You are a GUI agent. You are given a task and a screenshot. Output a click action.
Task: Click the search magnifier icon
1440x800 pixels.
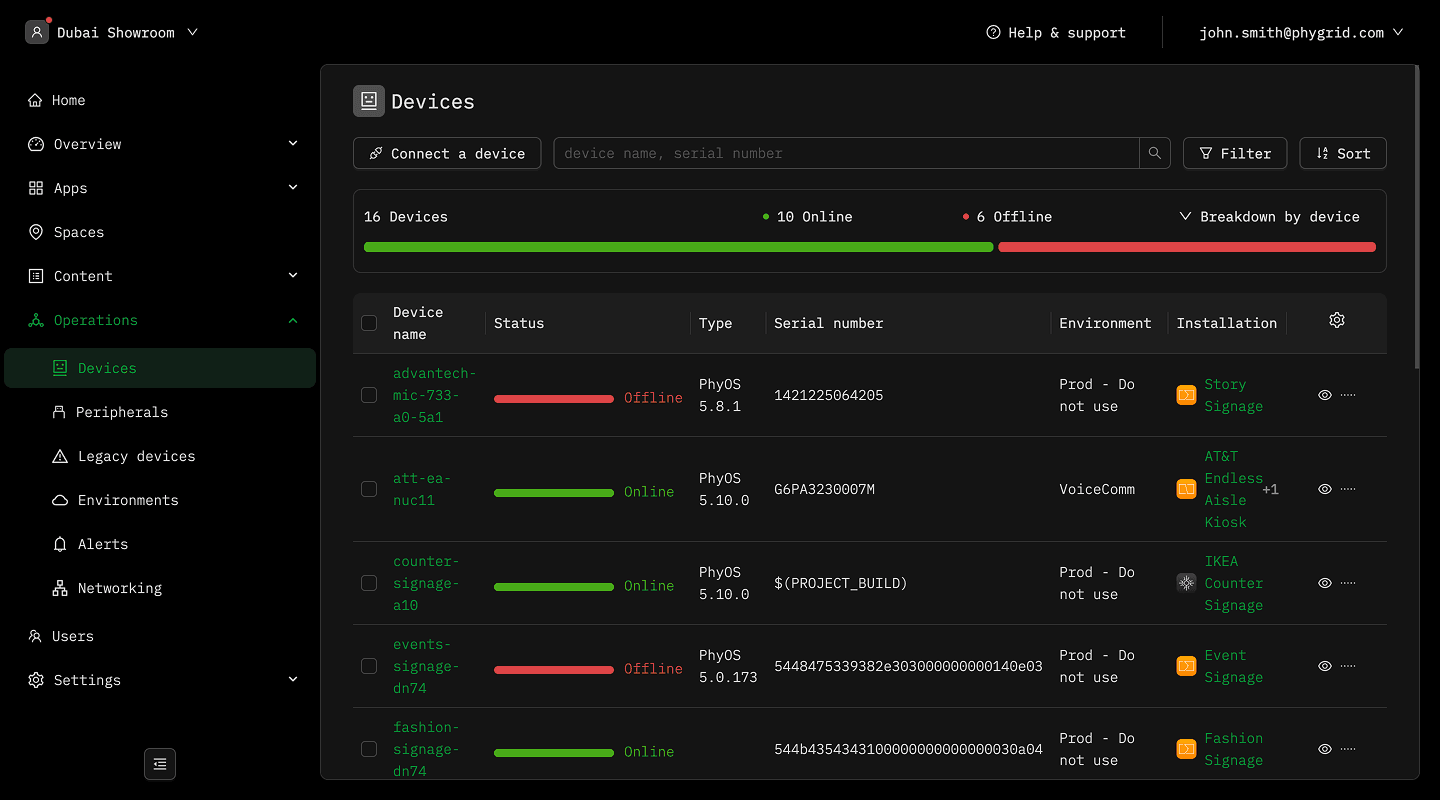click(x=1155, y=153)
